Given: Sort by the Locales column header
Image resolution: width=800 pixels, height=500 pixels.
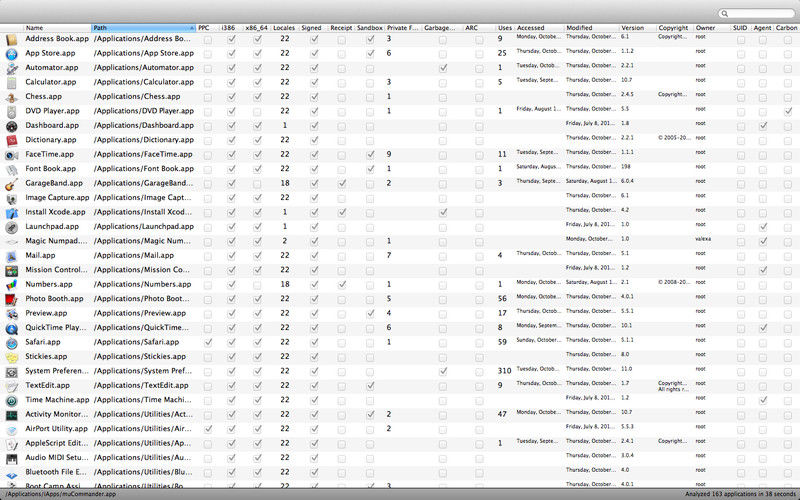Looking at the screenshot, I should [284, 28].
